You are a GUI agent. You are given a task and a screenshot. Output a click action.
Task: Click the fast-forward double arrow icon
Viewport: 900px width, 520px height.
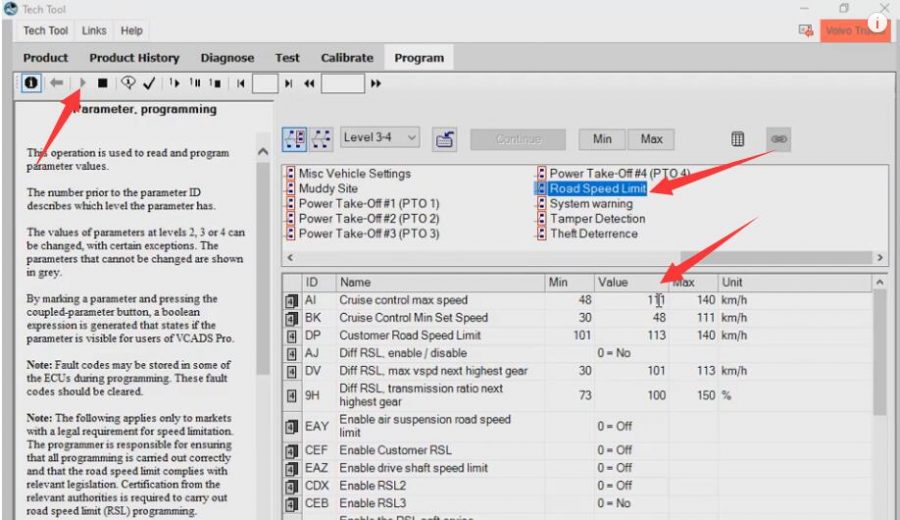pyautogui.click(x=375, y=84)
